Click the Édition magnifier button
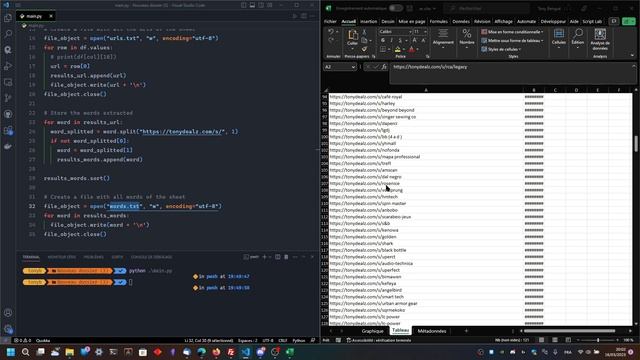 pyautogui.click(x=578, y=38)
